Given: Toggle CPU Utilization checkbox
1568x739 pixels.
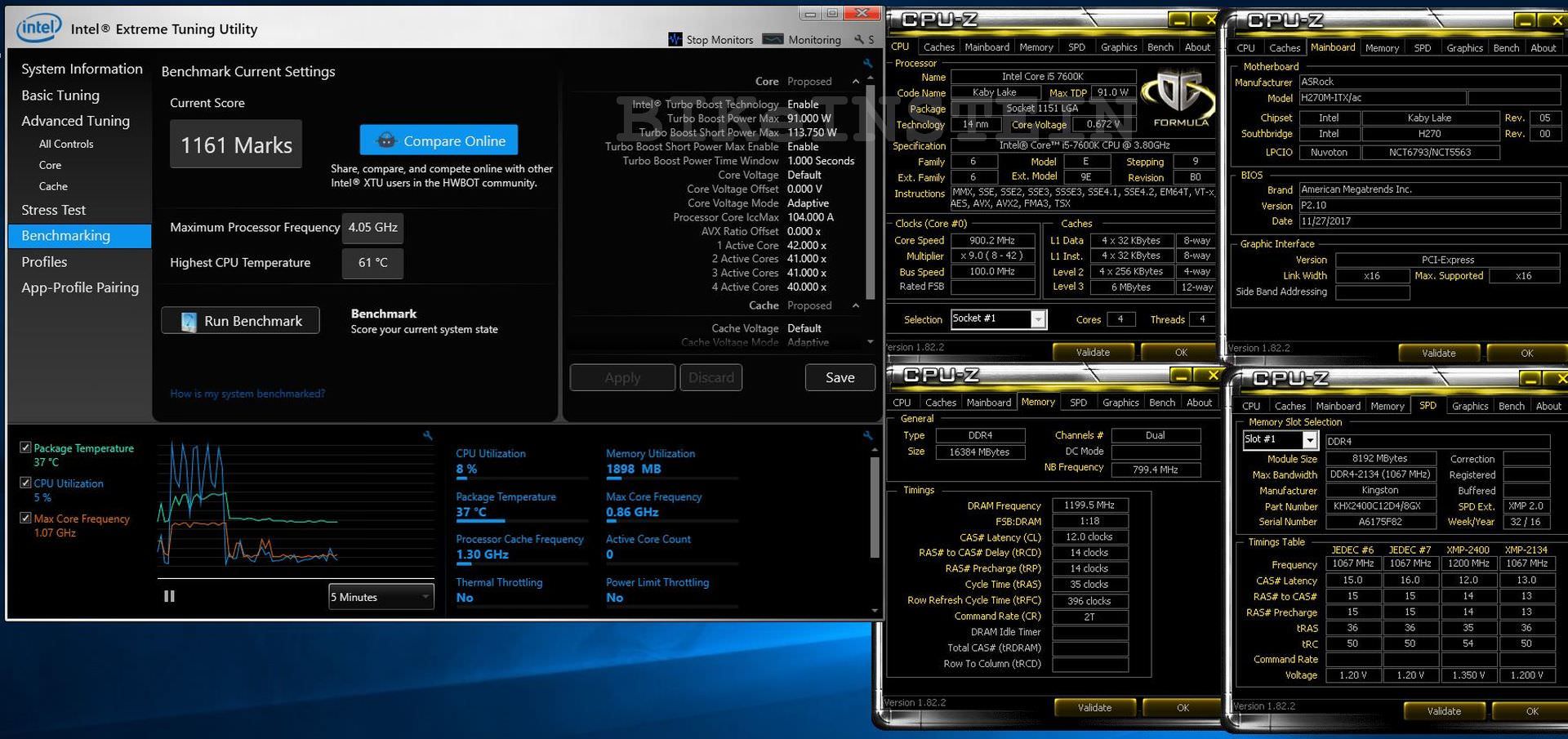Looking at the screenshot, I should (25, 483).
